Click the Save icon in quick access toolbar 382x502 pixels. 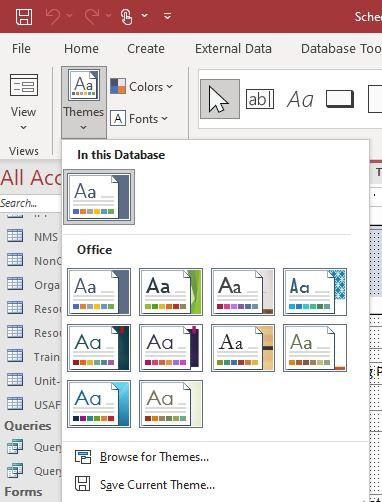(24, 16)
